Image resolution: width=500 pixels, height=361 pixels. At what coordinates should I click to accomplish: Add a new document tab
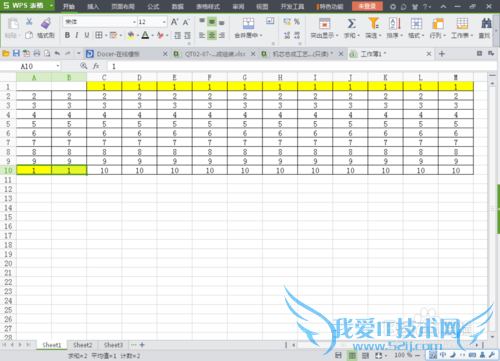pos(442,54)
